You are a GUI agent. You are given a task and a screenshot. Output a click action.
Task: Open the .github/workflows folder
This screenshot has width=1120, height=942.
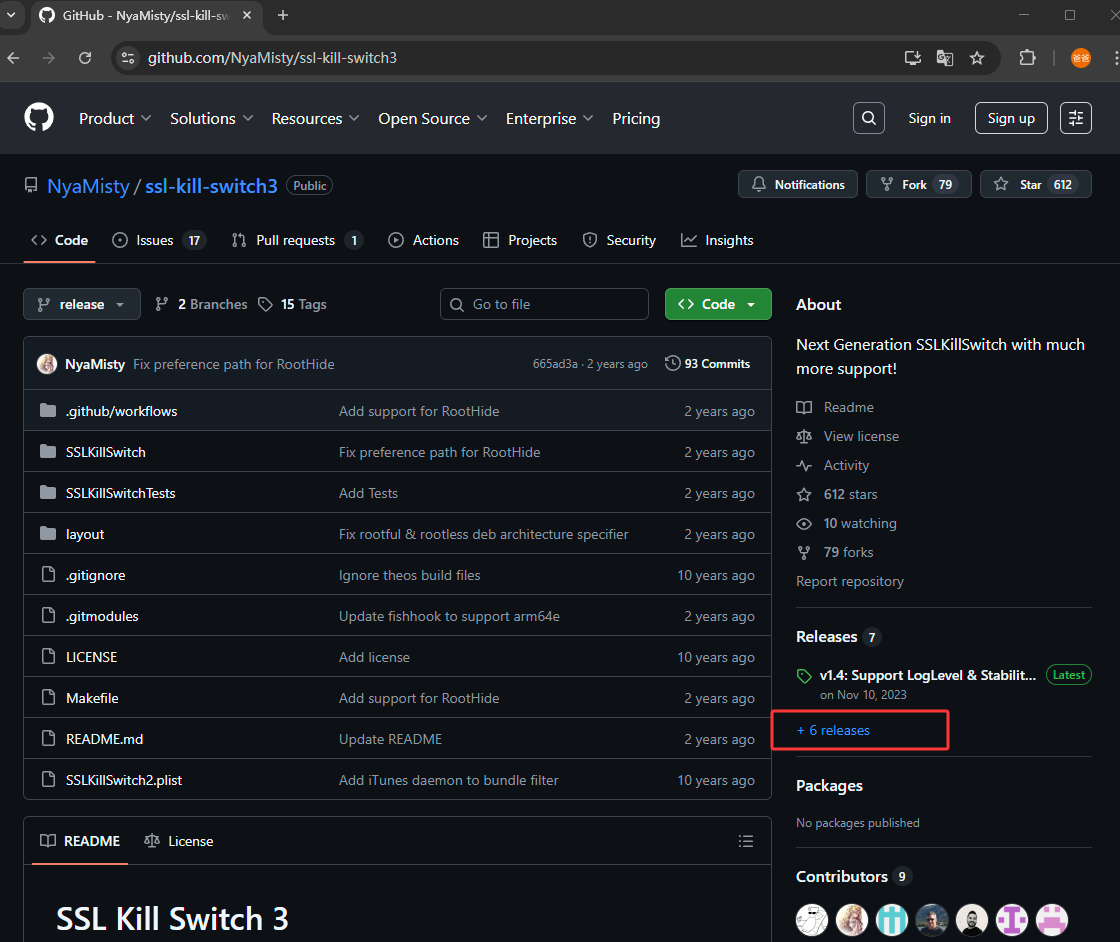coord(121,411)
